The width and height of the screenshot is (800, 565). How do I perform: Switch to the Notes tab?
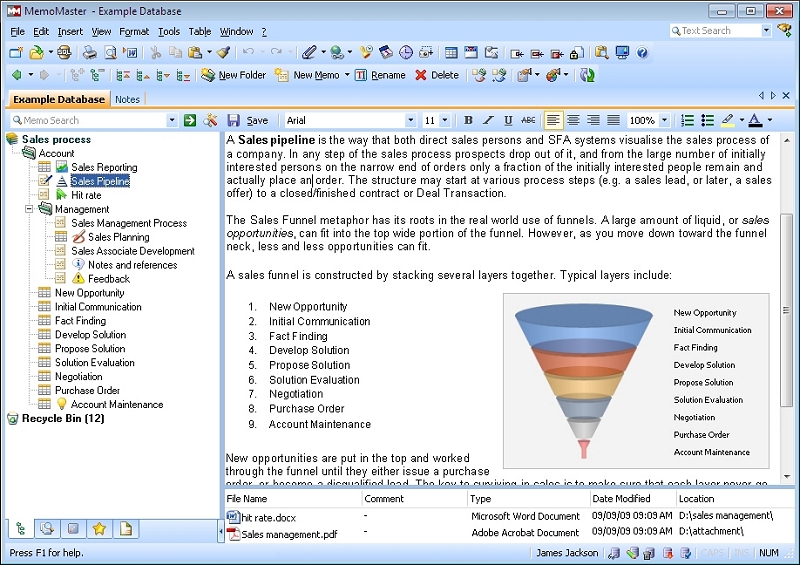(127, 99)
